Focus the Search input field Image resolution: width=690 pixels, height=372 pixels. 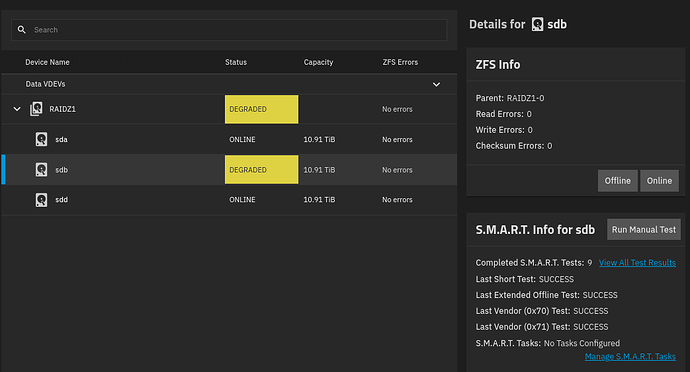[229, 30]
